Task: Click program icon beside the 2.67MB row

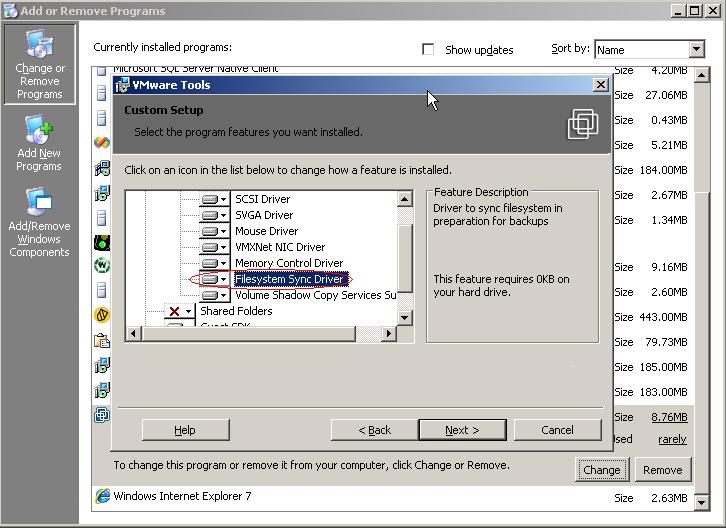Action: coord(102,193)
